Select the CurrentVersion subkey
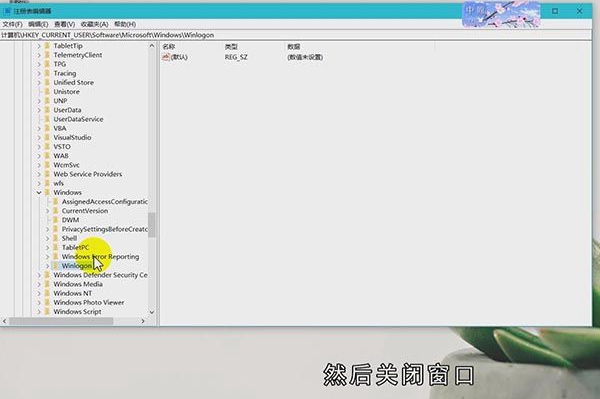The height and width of the screenshot is (399, 600). (85, 211)
